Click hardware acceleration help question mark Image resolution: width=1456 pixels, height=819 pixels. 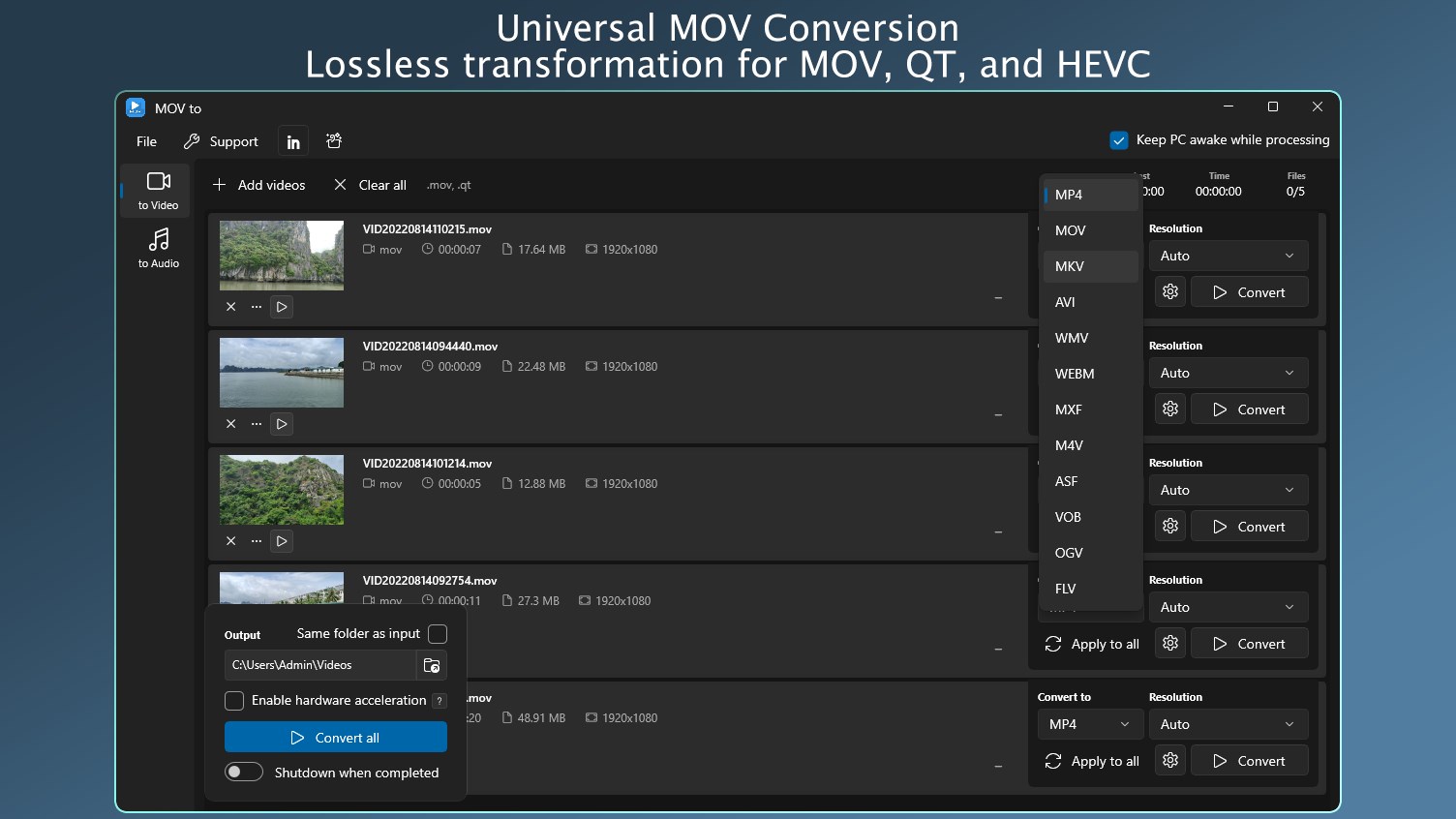(x=440, y=701)
